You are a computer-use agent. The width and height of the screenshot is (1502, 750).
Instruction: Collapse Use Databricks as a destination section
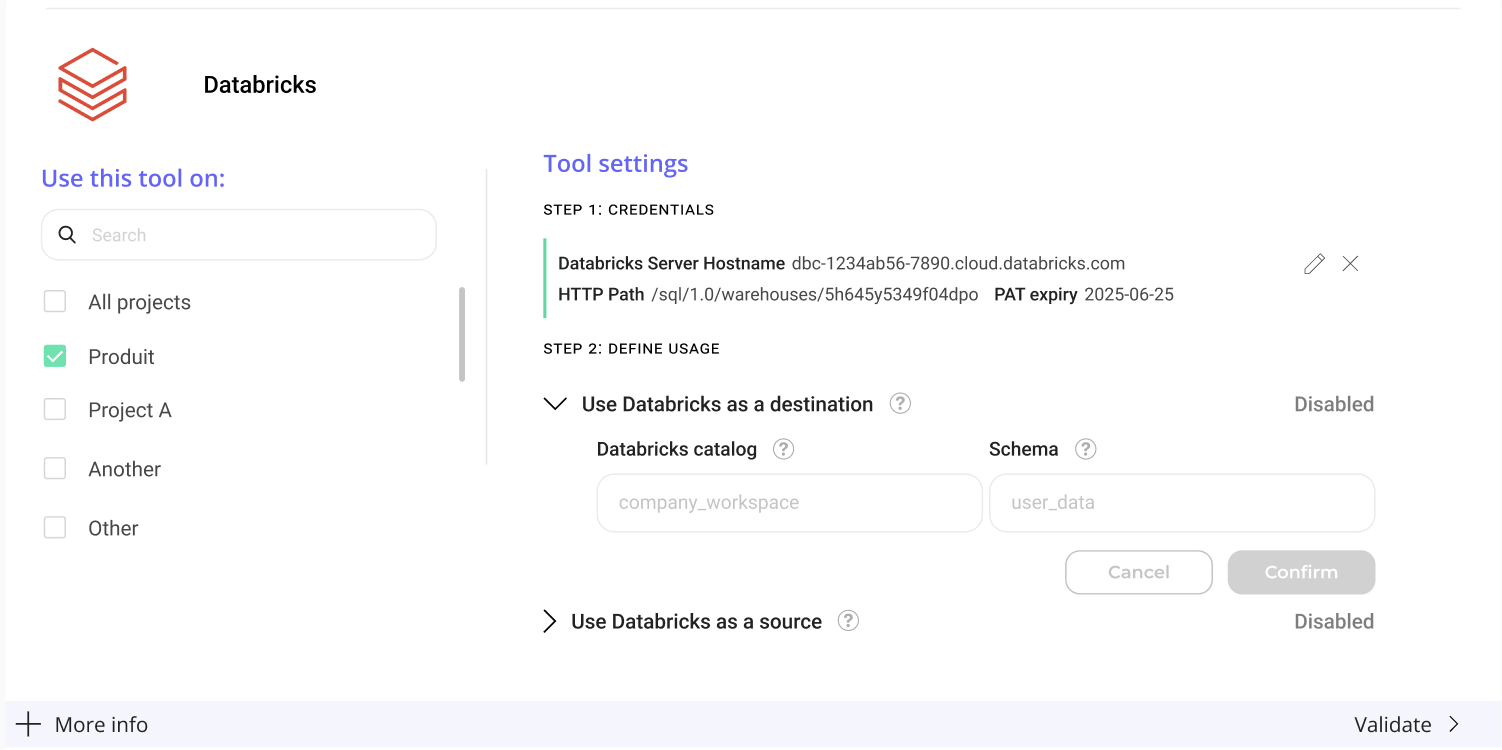pyautogui.click(x=555, y=404)
